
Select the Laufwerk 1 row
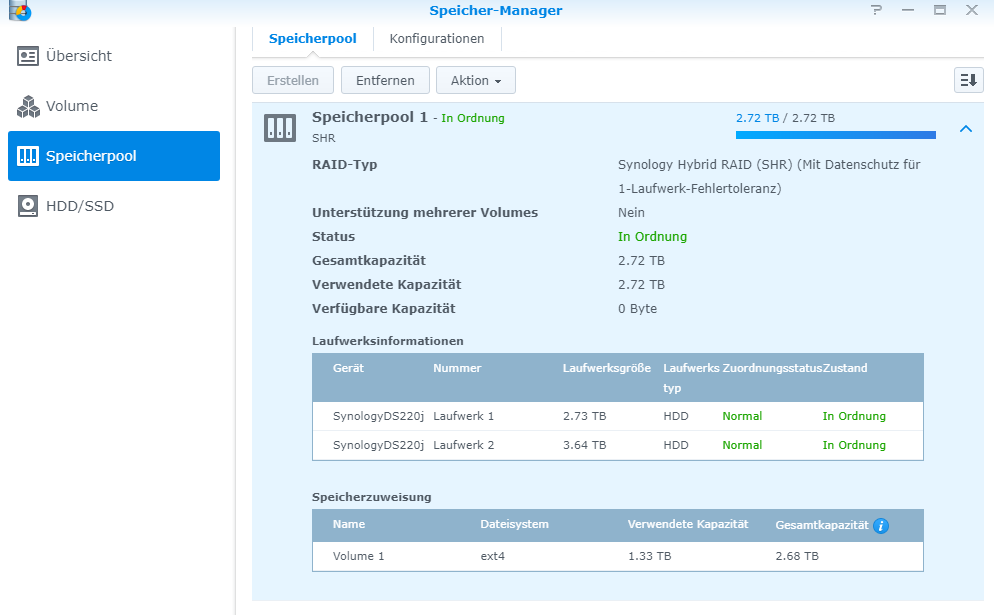(x=617, y=417)
